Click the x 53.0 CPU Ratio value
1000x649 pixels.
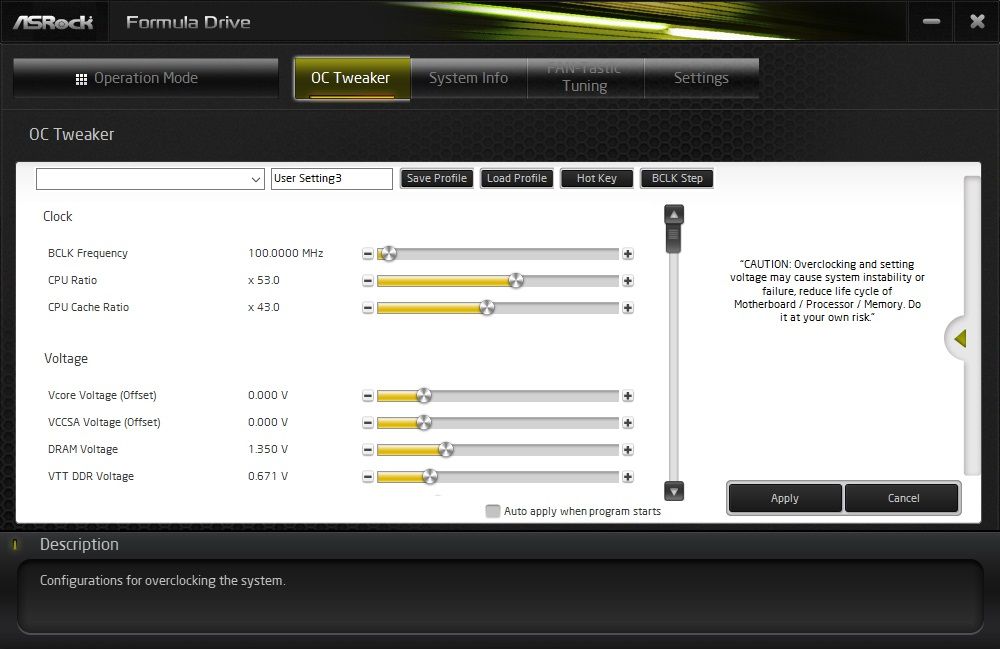click(x=264, y=280)
